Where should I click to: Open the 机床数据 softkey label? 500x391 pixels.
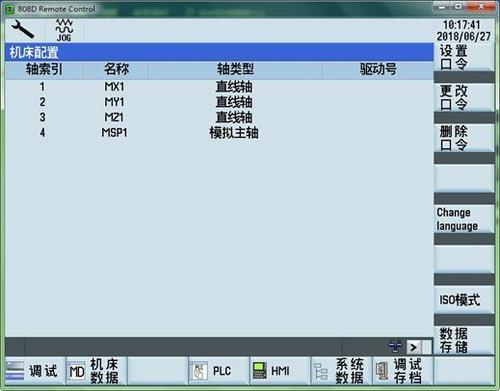(104, 371)
